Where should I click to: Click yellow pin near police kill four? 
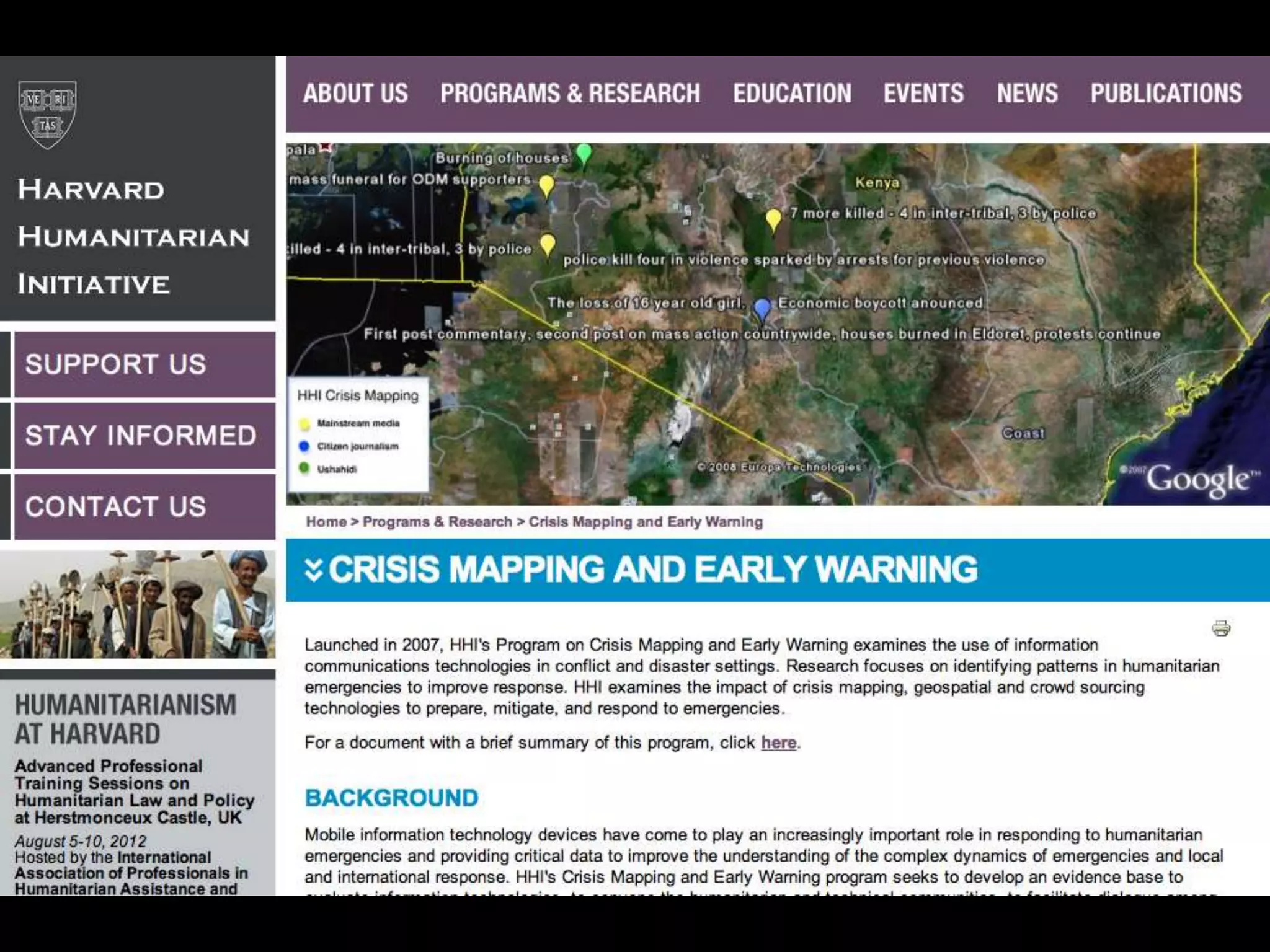[547, 244]
